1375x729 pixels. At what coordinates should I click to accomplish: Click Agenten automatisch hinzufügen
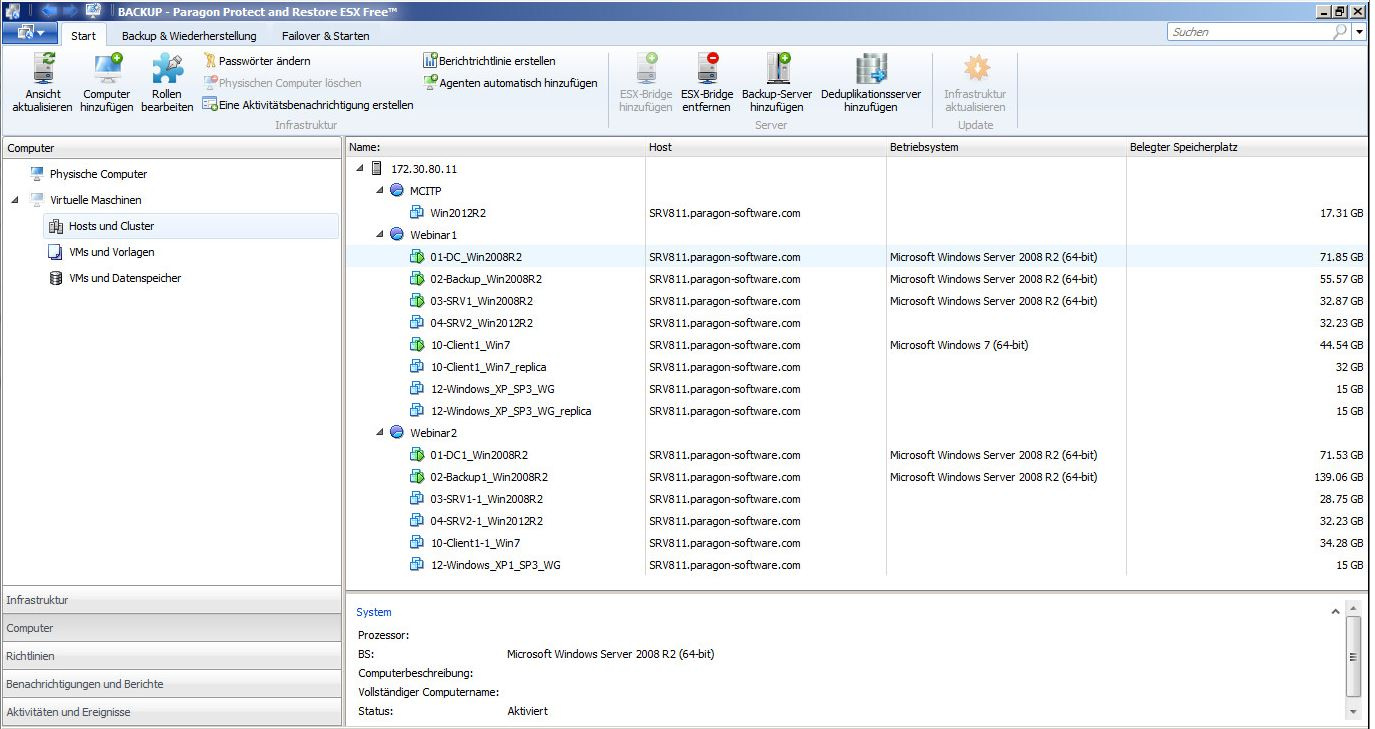pos(517,83)
